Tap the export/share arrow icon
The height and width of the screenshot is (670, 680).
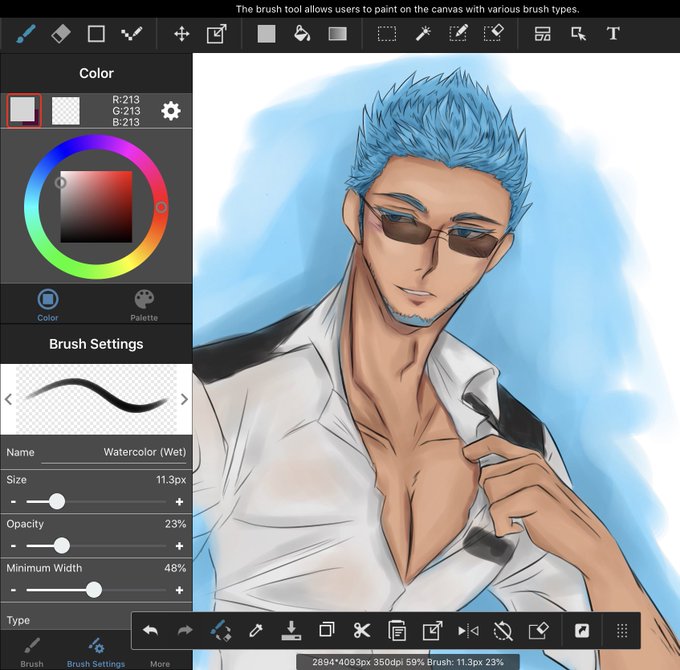(582, 631)
